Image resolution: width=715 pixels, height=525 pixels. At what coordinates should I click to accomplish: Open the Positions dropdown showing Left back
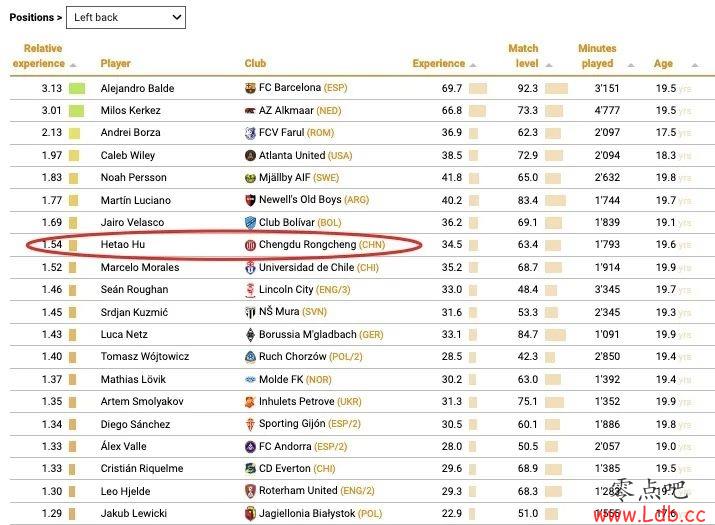(x=126, y=17)
